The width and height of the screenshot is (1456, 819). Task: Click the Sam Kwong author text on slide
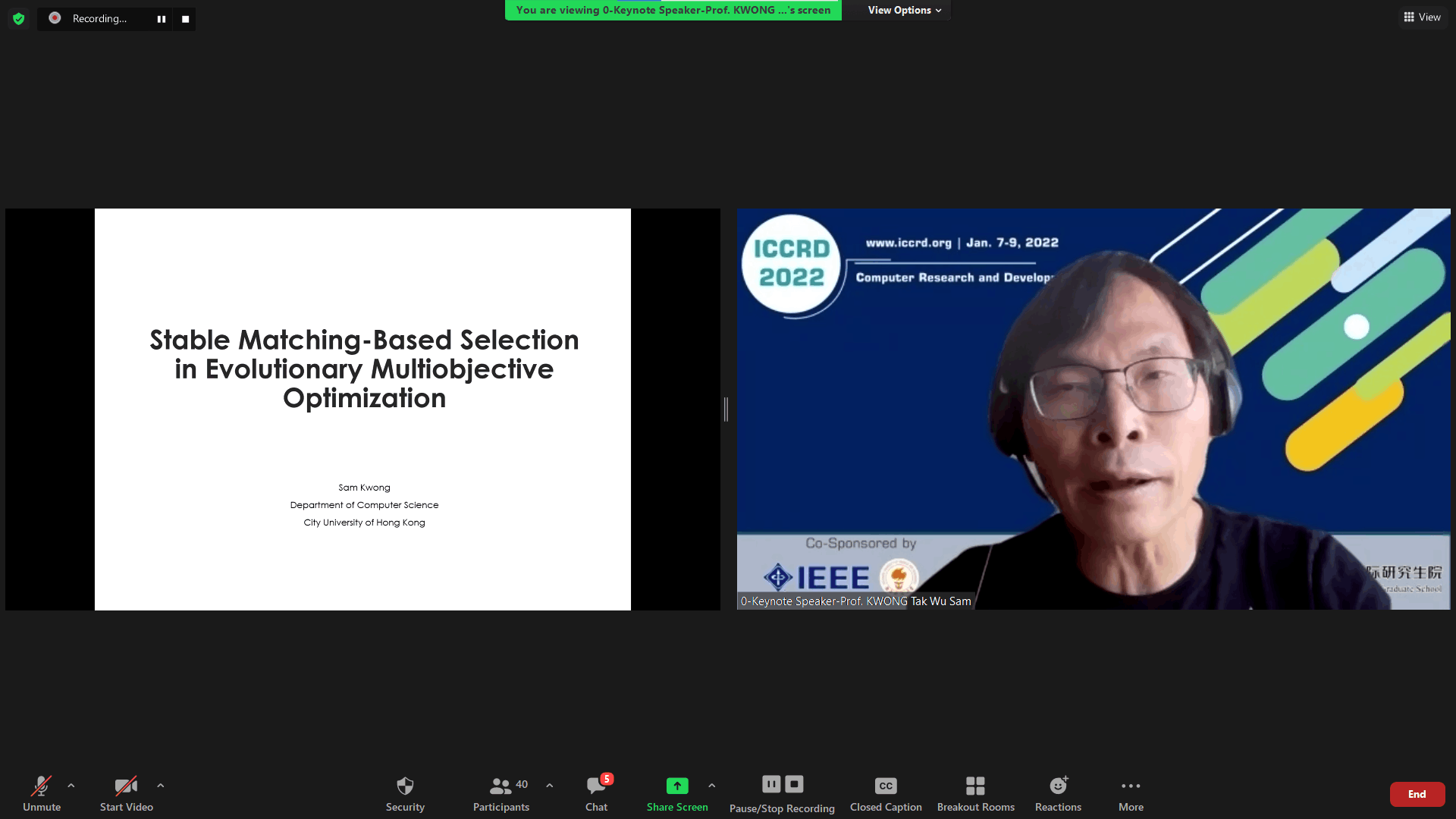pos(364,488)
